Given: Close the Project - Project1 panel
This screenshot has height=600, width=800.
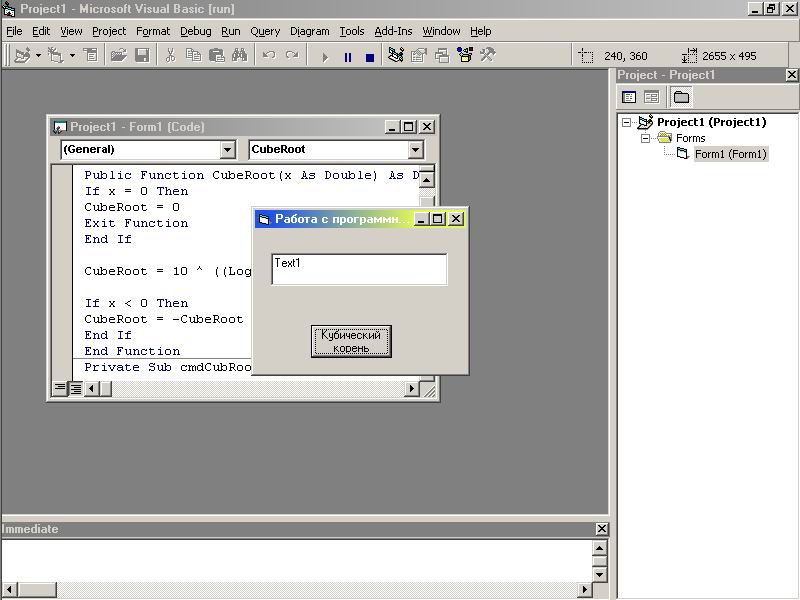Looking at the screenshot, I should click(x=791, y=75).
